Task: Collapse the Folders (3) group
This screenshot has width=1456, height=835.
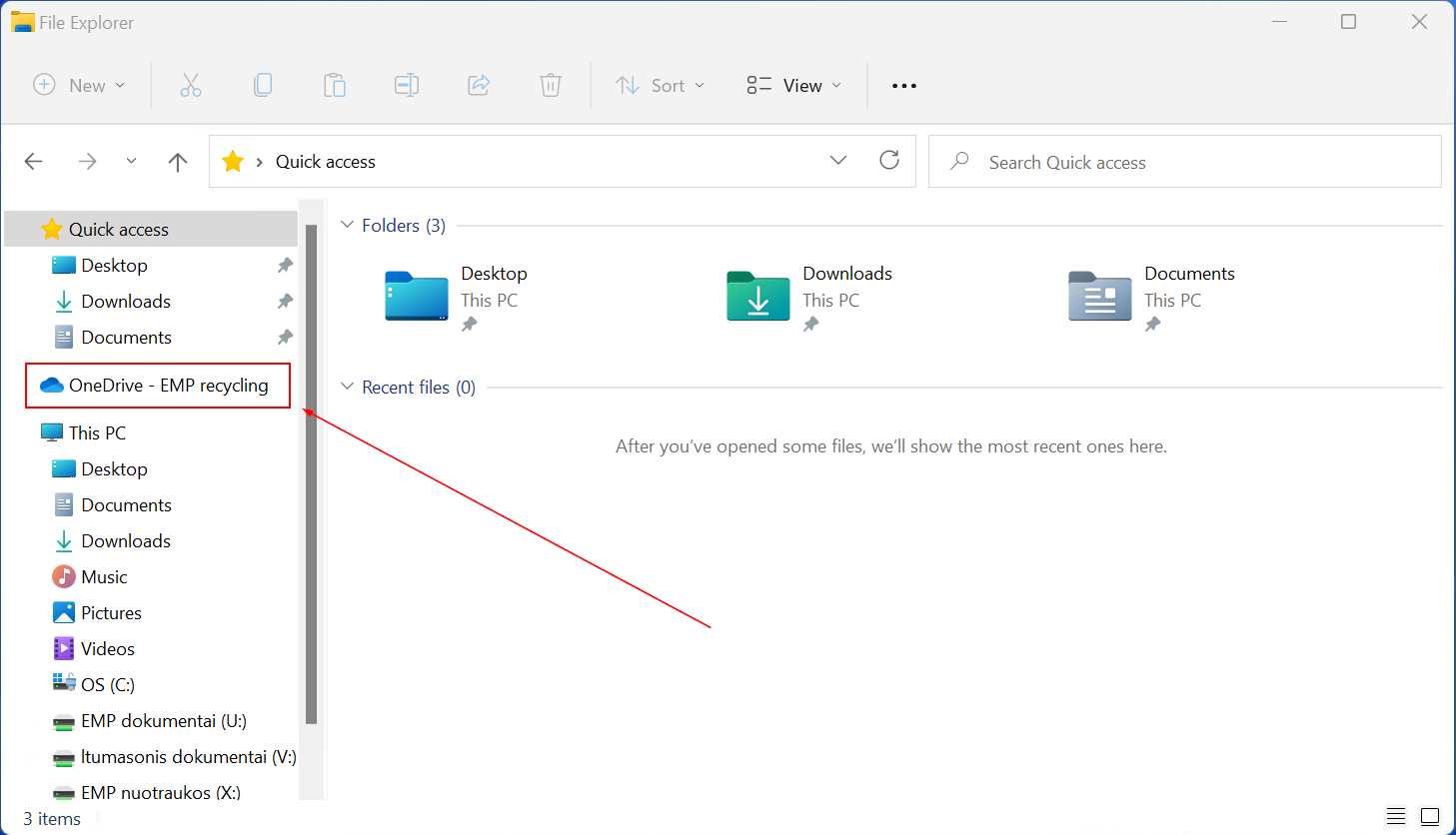Action: 348,225
